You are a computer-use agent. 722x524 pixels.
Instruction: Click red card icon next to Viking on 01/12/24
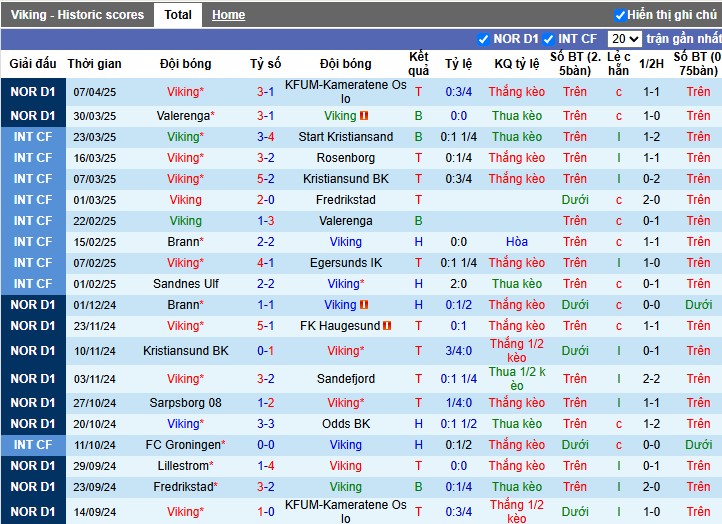(364, 305)
